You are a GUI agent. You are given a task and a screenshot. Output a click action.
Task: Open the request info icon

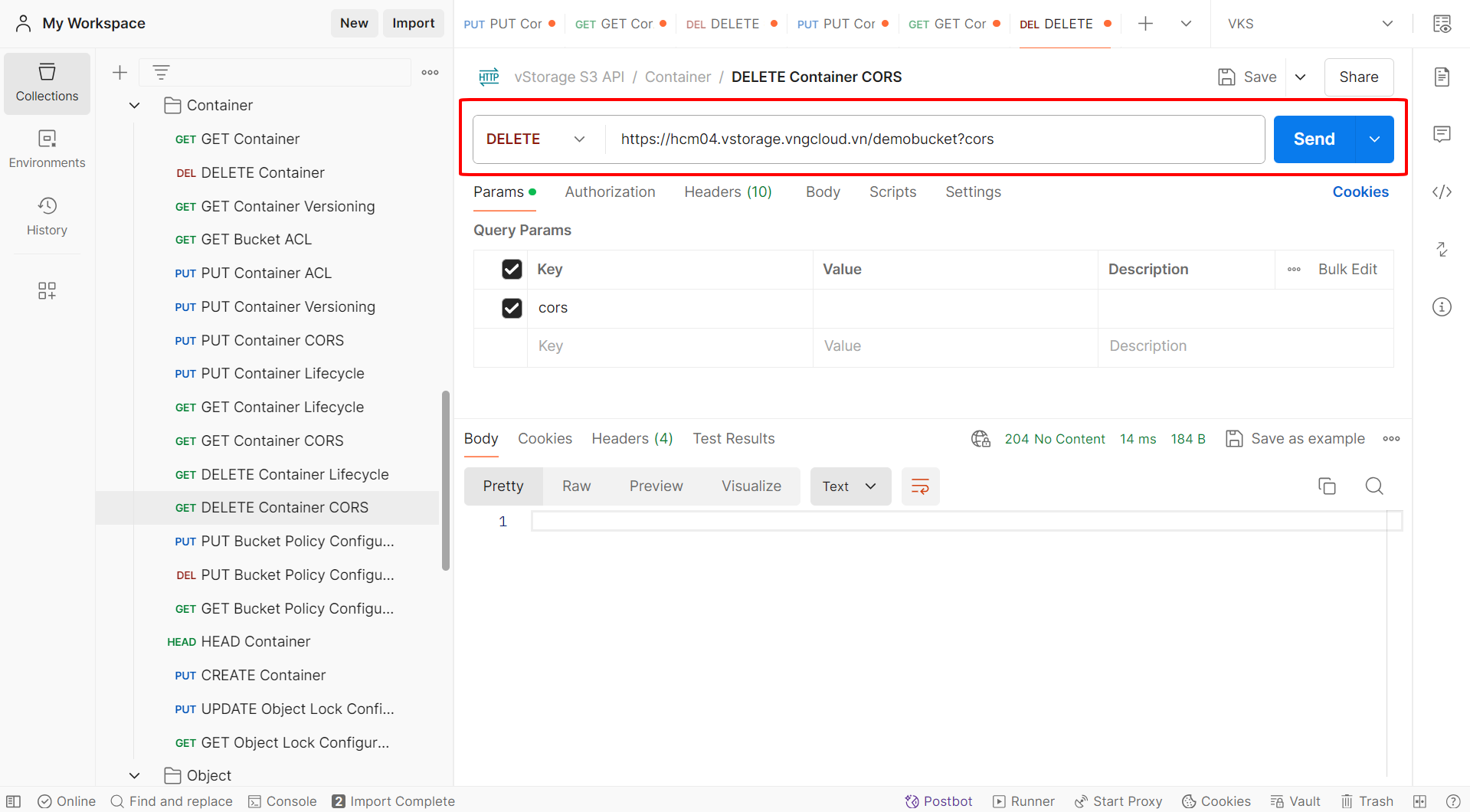1442,307
